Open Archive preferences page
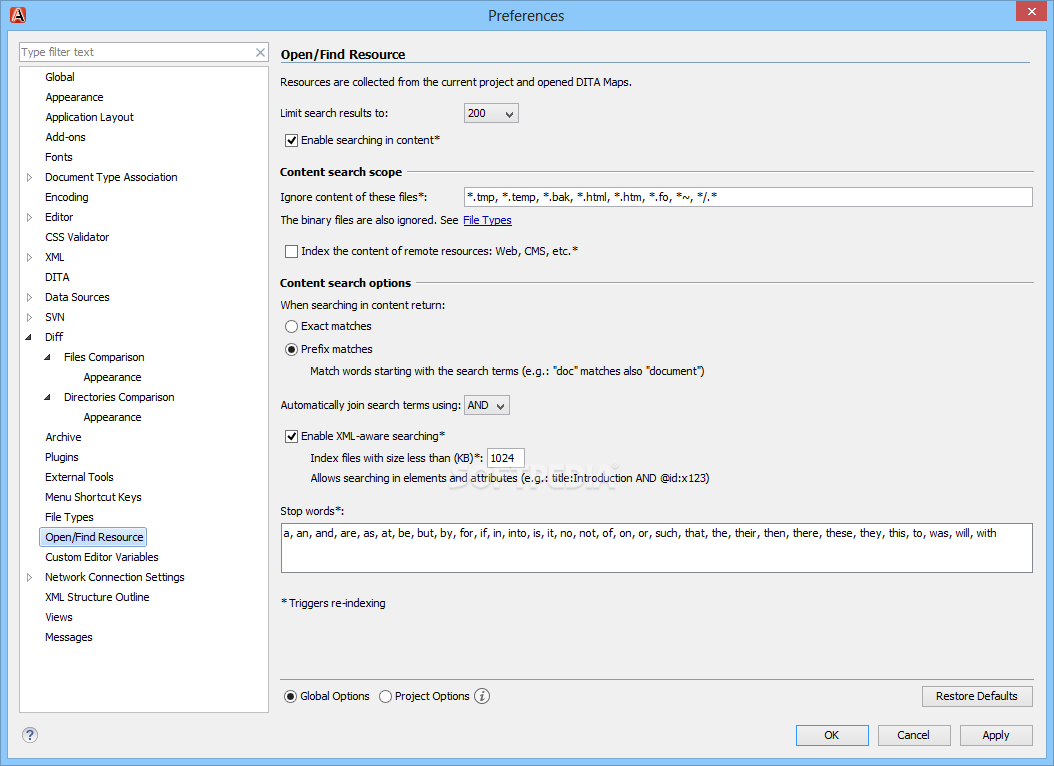This screenshot has width=1054, height=766. 63,437
